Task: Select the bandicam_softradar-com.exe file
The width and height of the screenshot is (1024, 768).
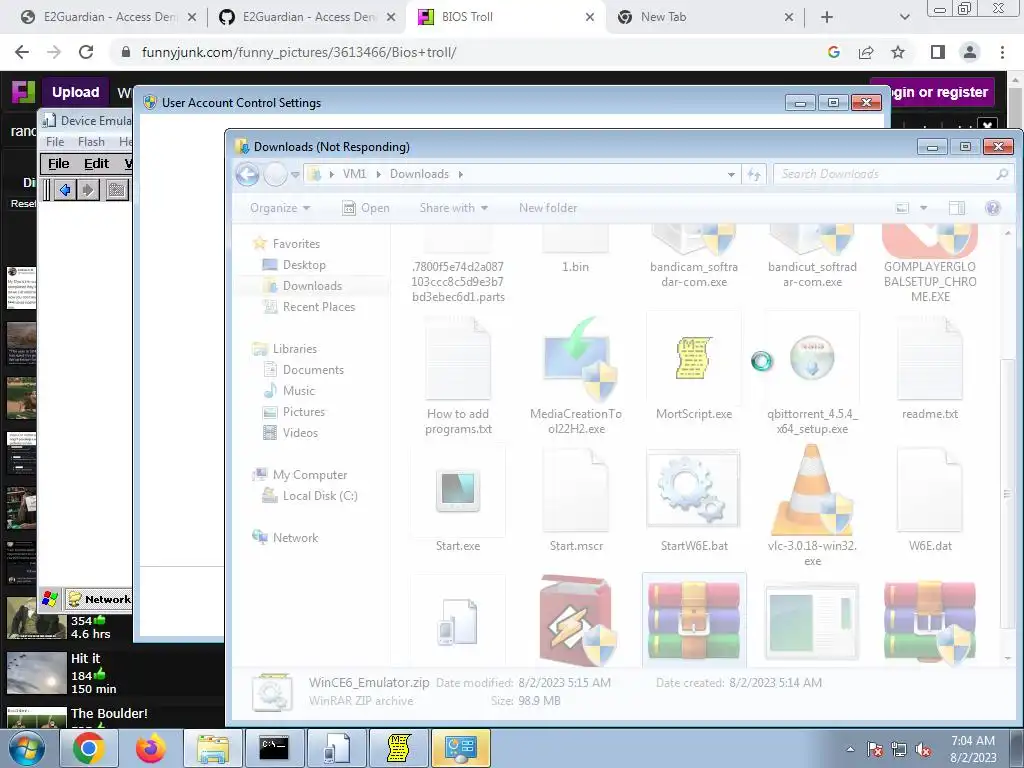Action: [694, 258]
